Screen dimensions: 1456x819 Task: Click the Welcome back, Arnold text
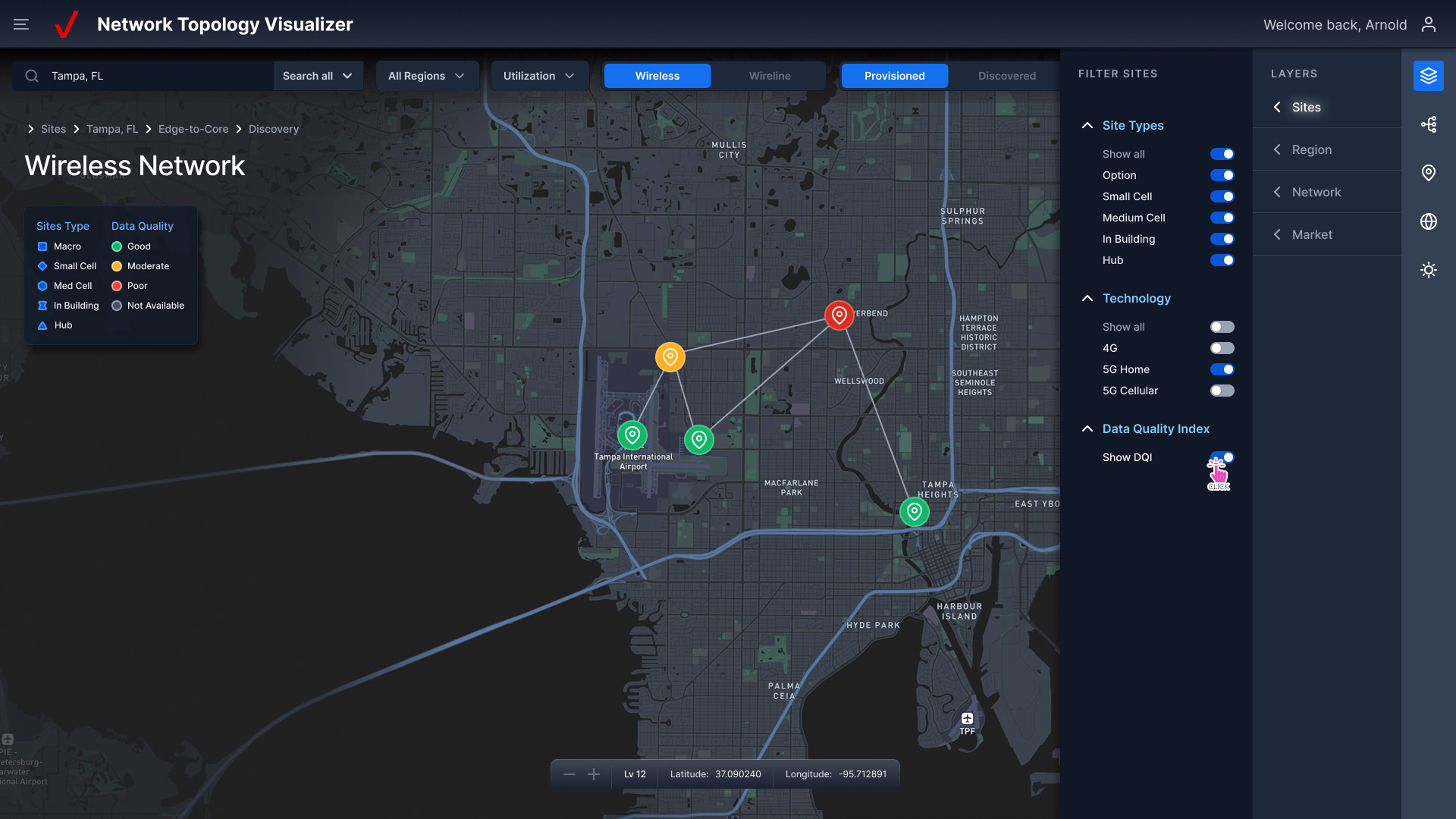tap(1335, 24)
